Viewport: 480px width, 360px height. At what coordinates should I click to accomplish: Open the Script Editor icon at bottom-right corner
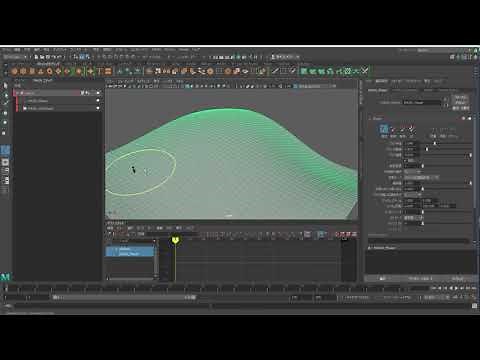(x=474, y=306)
